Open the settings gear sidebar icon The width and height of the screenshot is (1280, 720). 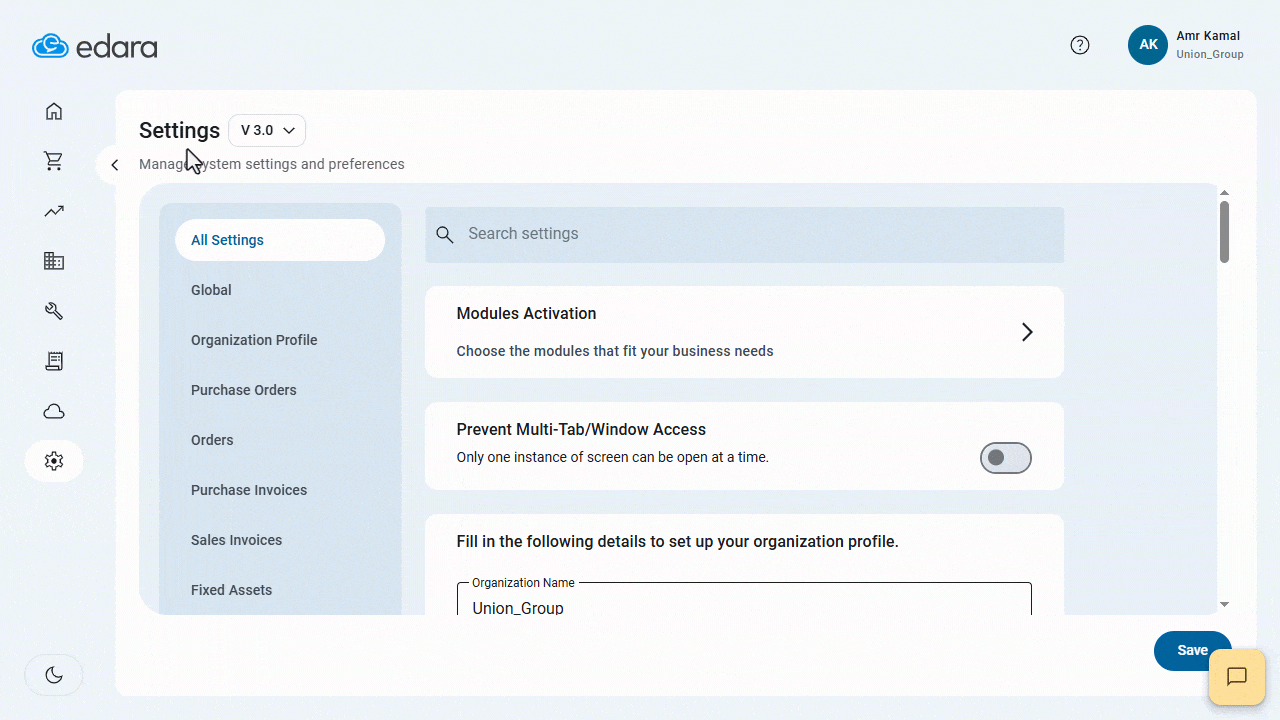54,461
